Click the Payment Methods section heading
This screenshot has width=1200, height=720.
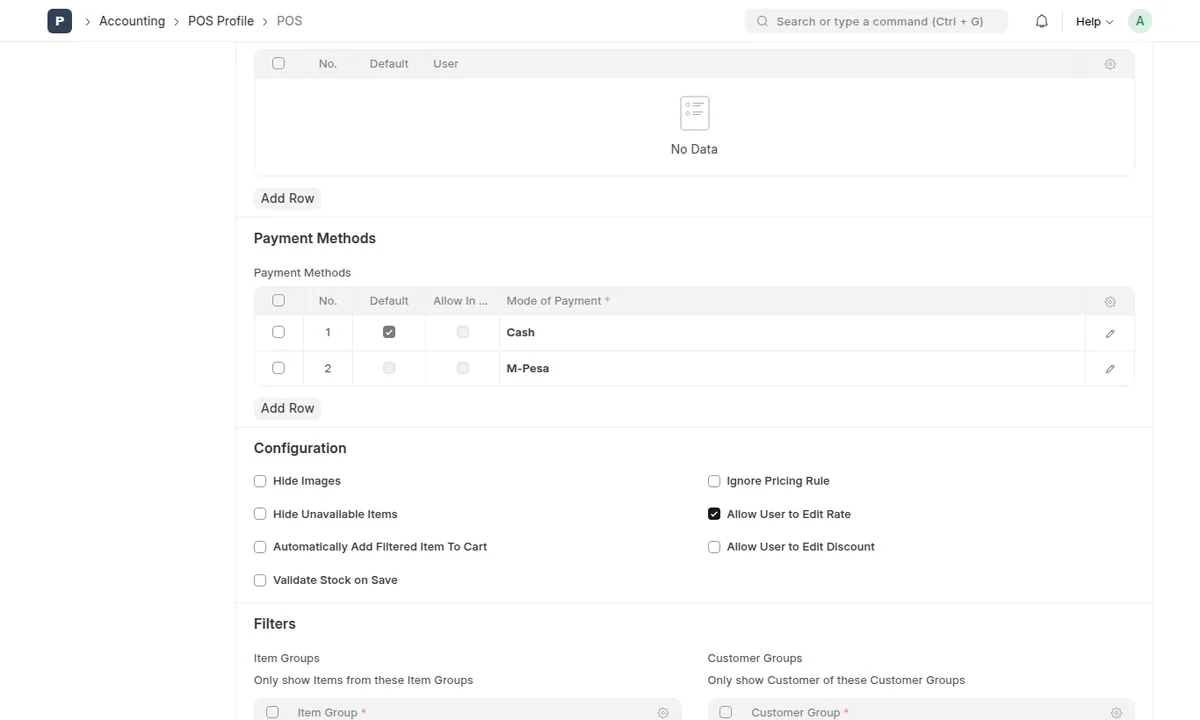(x=315, y=238)
